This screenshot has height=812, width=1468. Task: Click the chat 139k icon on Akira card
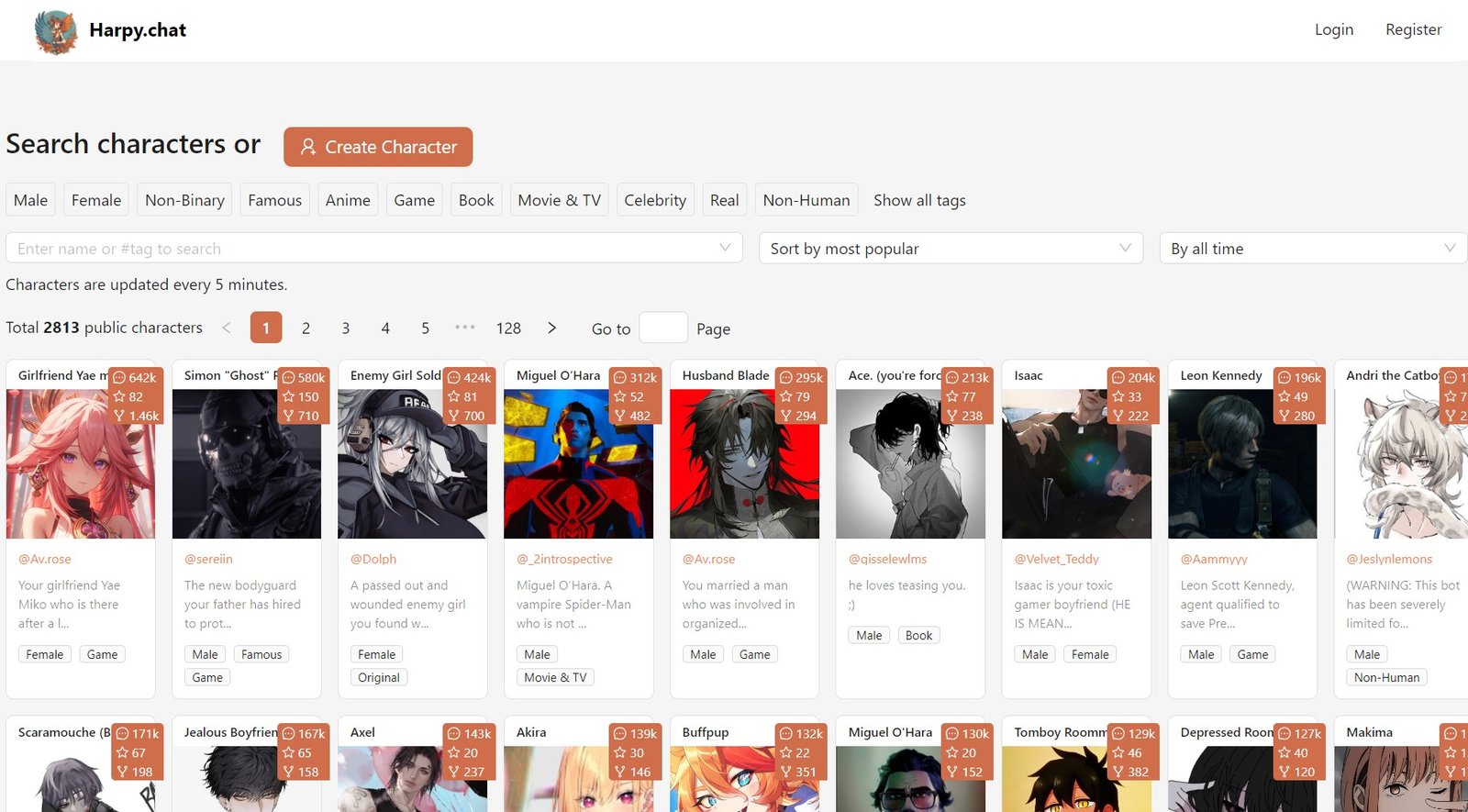point(620,734)
